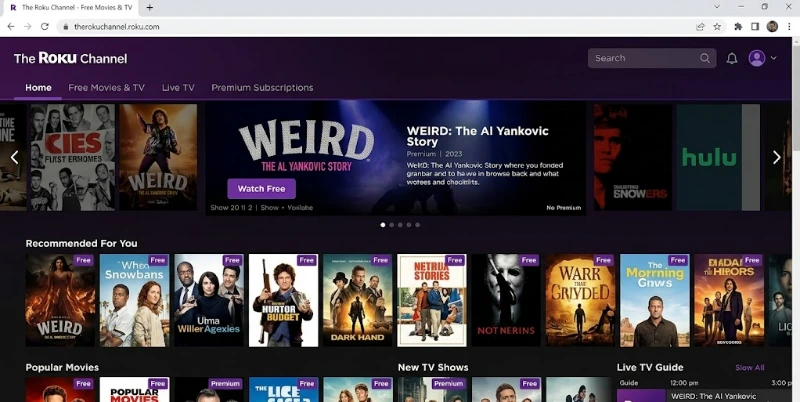Open the Not Nerins poster
The width and height of the screenshot is (800, 402).
tap(506, 300)
